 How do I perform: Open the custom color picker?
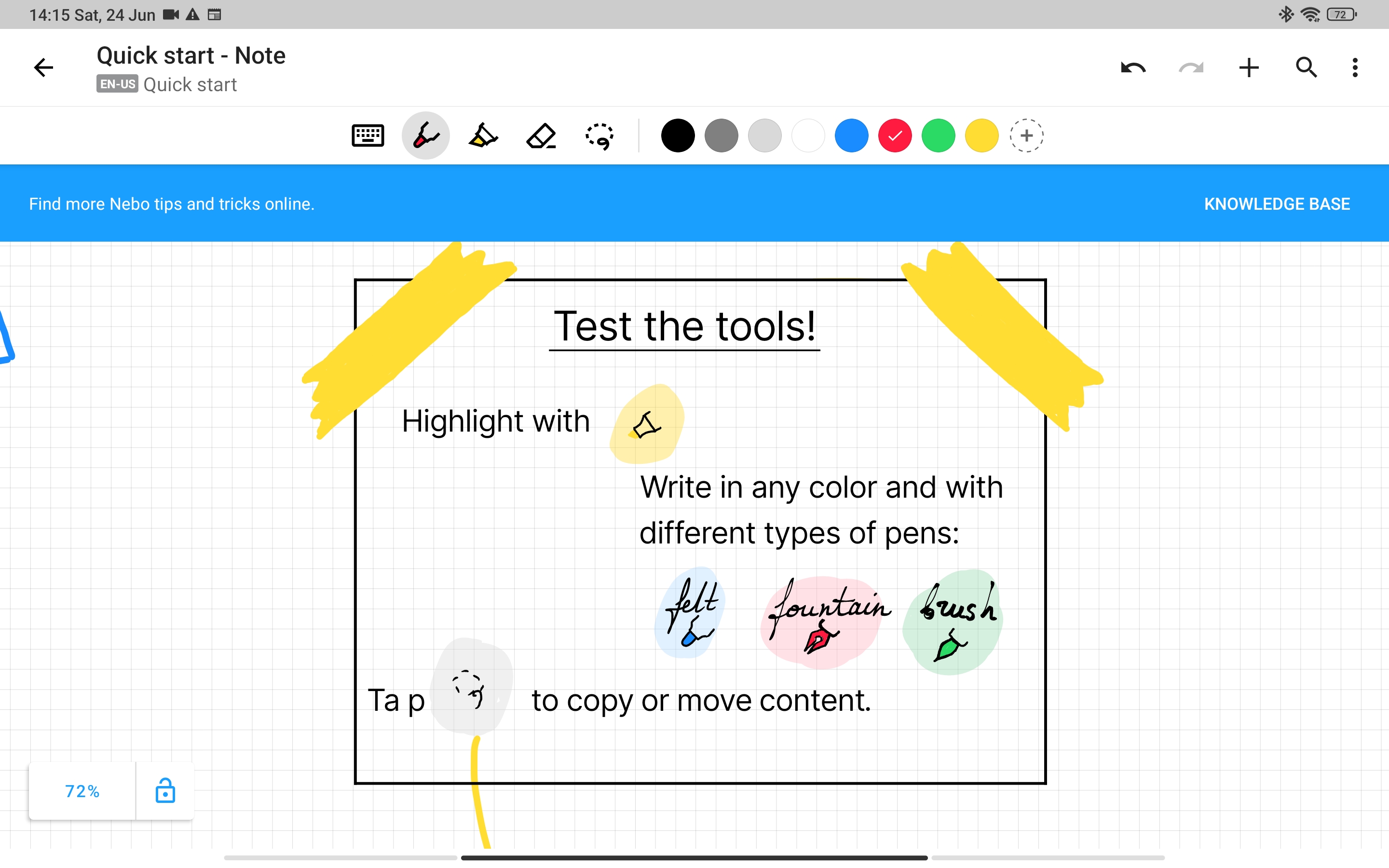(x=1026, y=136)
